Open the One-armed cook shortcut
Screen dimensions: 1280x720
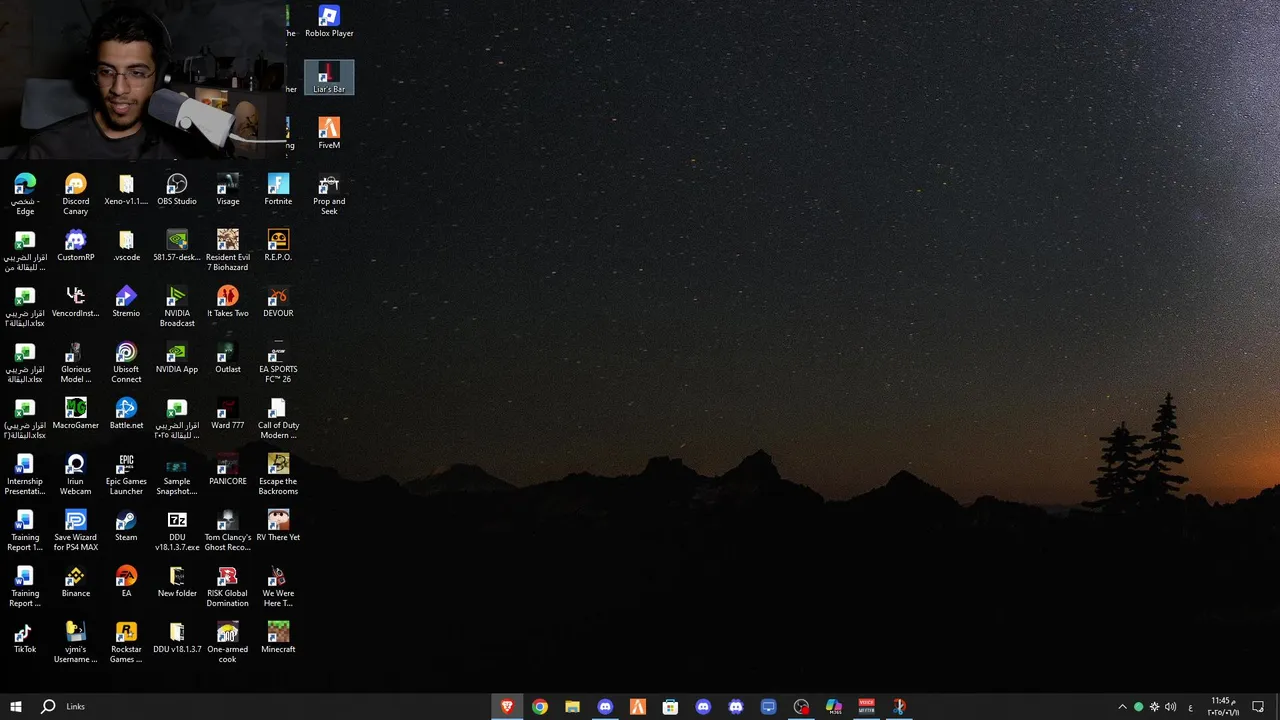[x=228, y=642]
